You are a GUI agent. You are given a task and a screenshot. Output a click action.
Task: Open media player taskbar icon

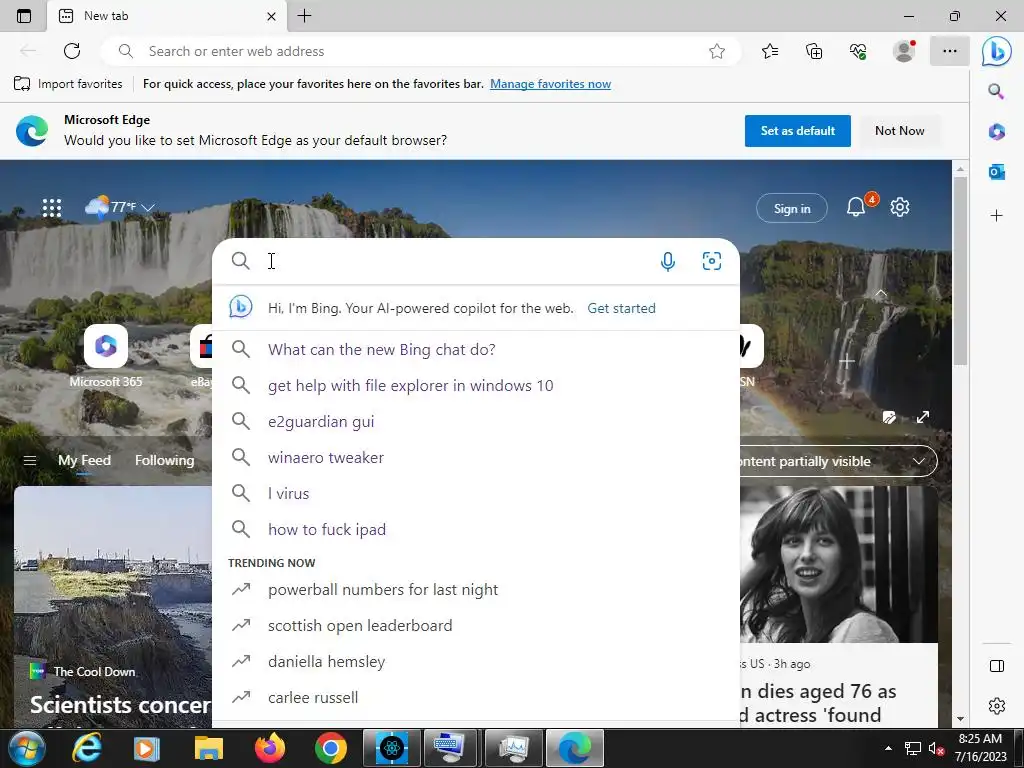coord(147,748)
